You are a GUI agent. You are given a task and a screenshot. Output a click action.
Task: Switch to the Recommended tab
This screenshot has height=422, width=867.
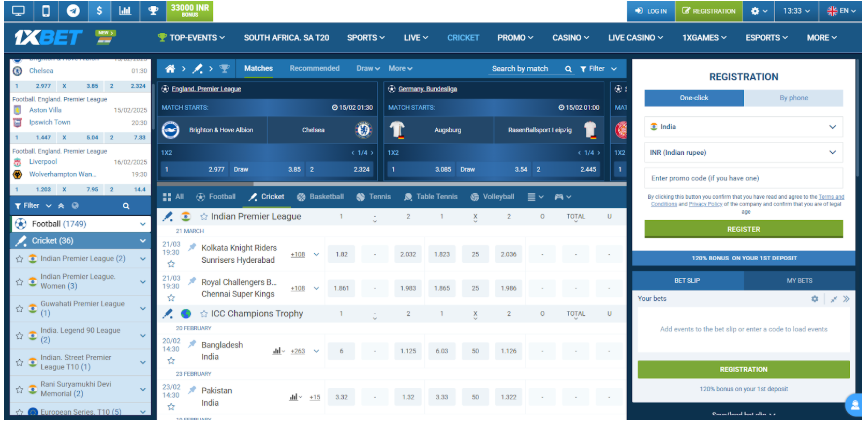point(314,69)
